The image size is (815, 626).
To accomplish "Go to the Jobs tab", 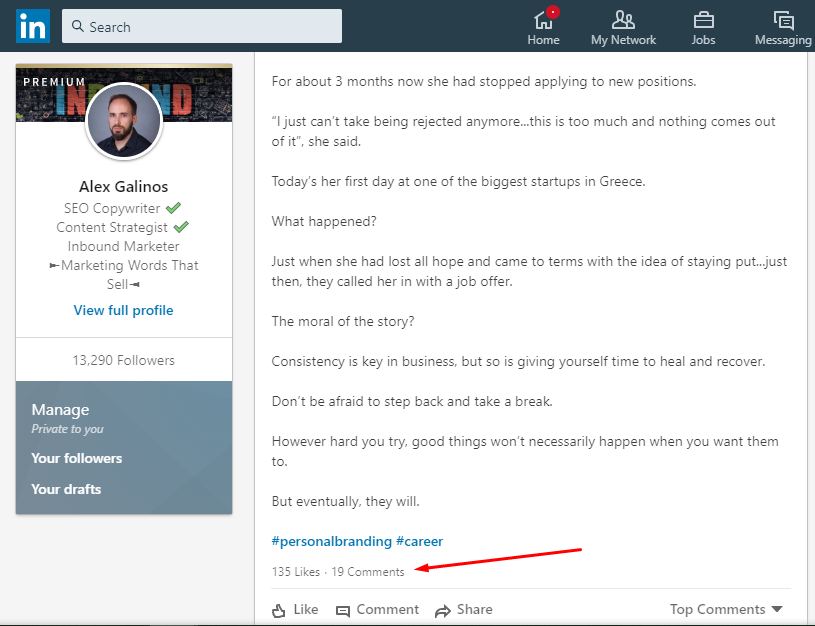I will pyautogui.click(x=703, y=27).
